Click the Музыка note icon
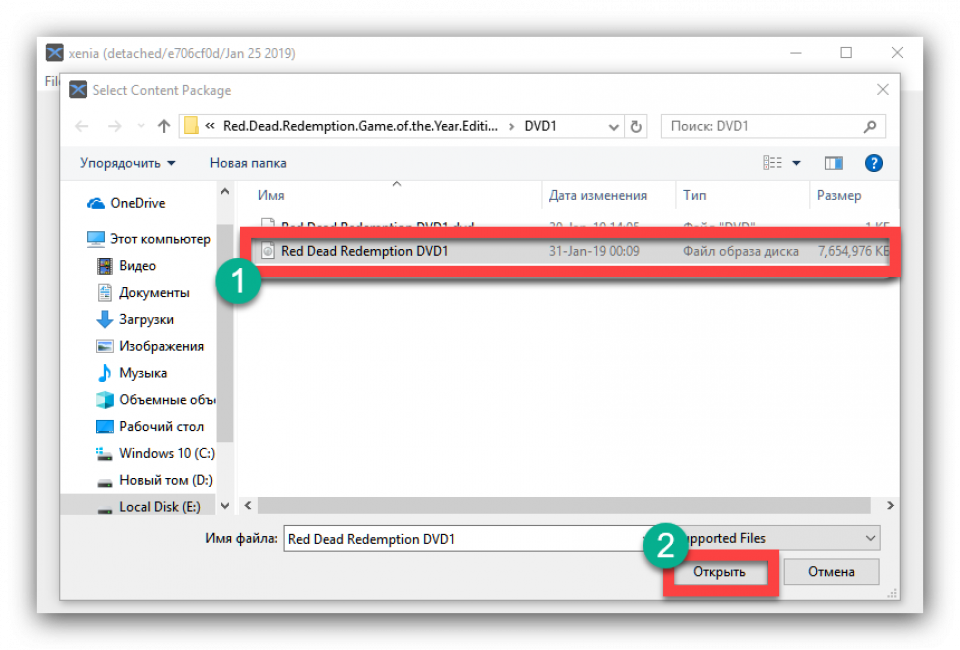The image size is (960, 650). pyautogui.click(x=105, y=373)
